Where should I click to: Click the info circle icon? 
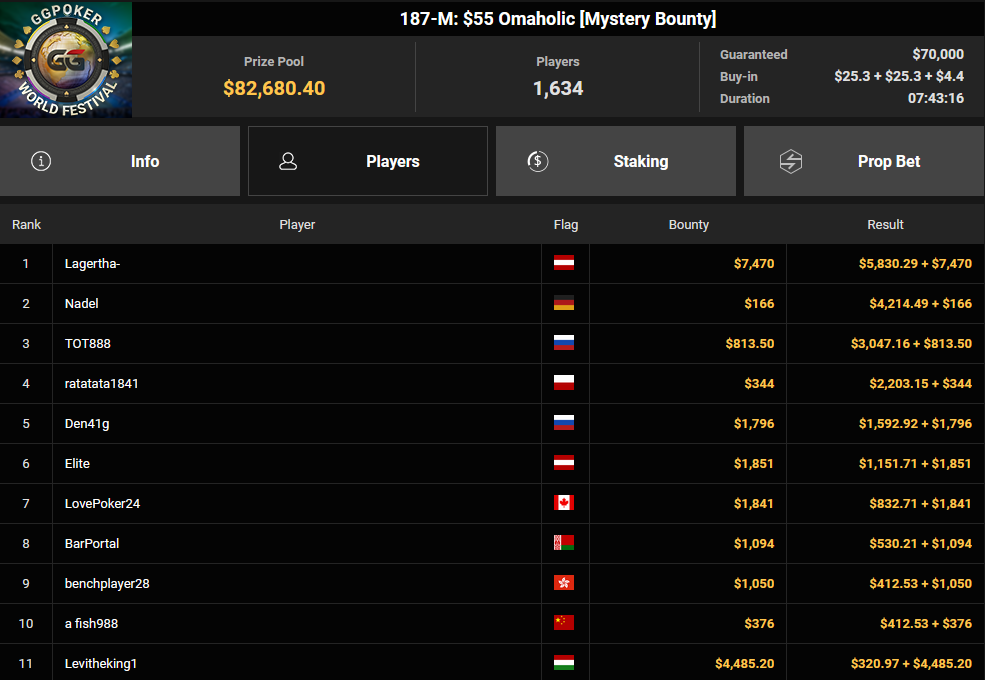click(41, 161)
